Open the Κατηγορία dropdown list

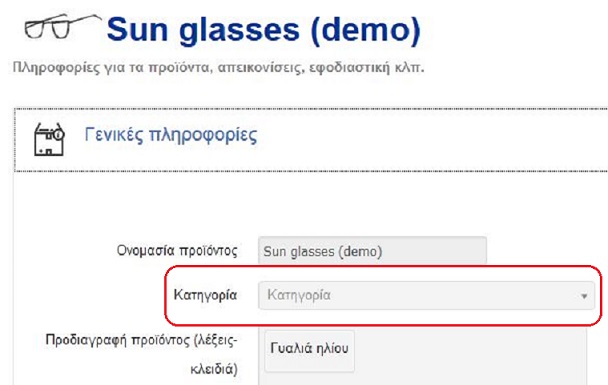426,295
